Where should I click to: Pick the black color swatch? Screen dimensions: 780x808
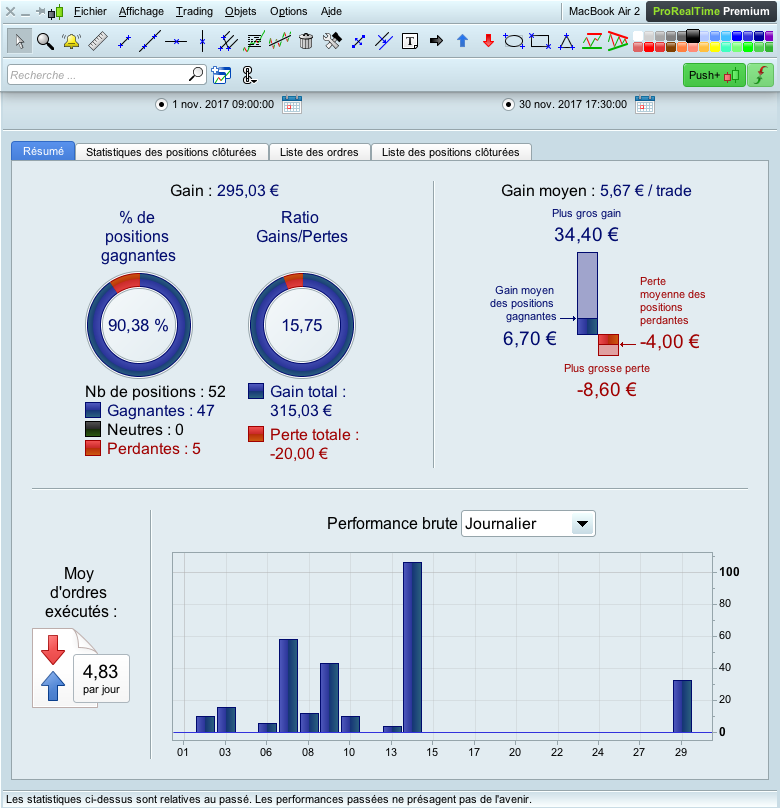click(x=693, y=36)
